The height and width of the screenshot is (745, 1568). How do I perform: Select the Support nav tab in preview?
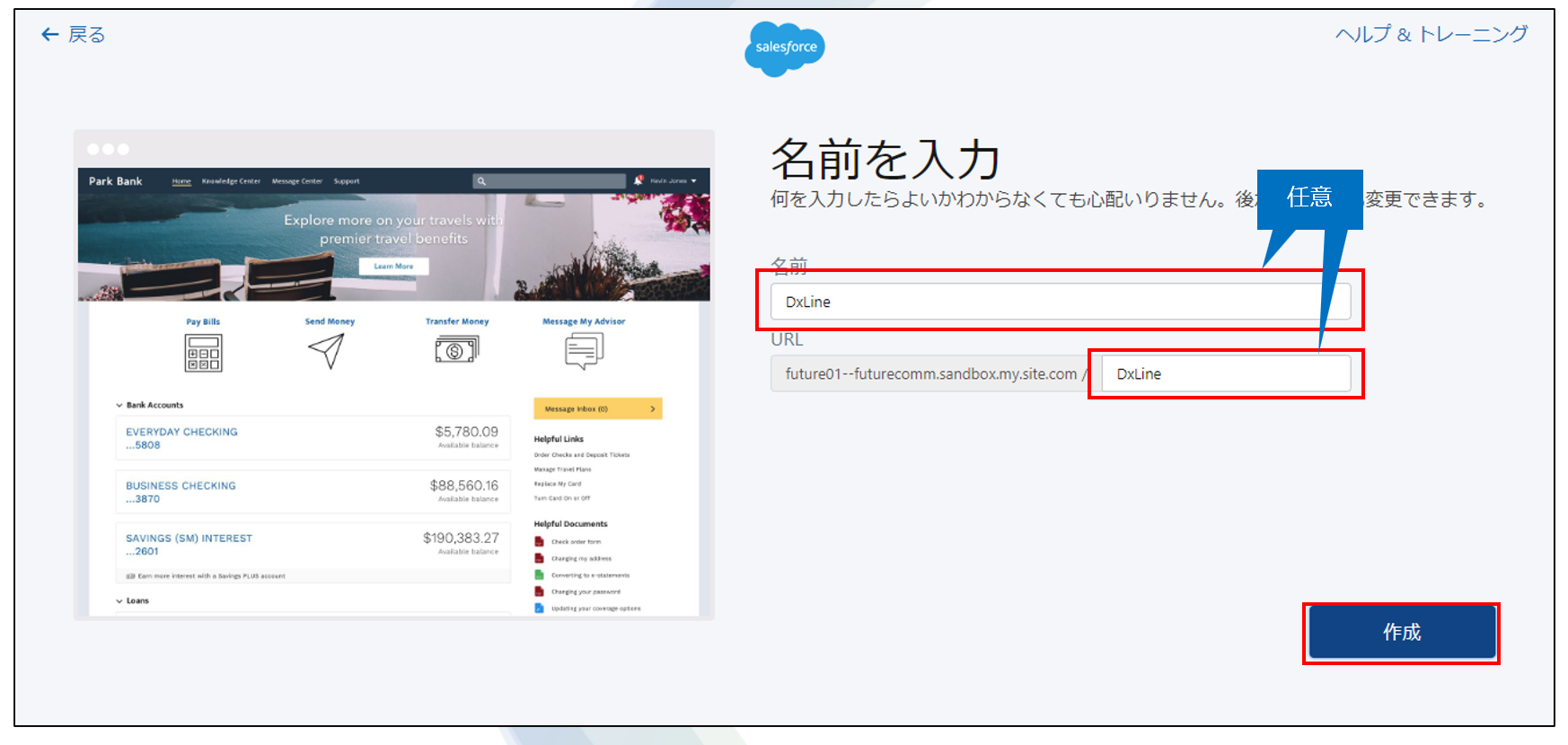346,181
